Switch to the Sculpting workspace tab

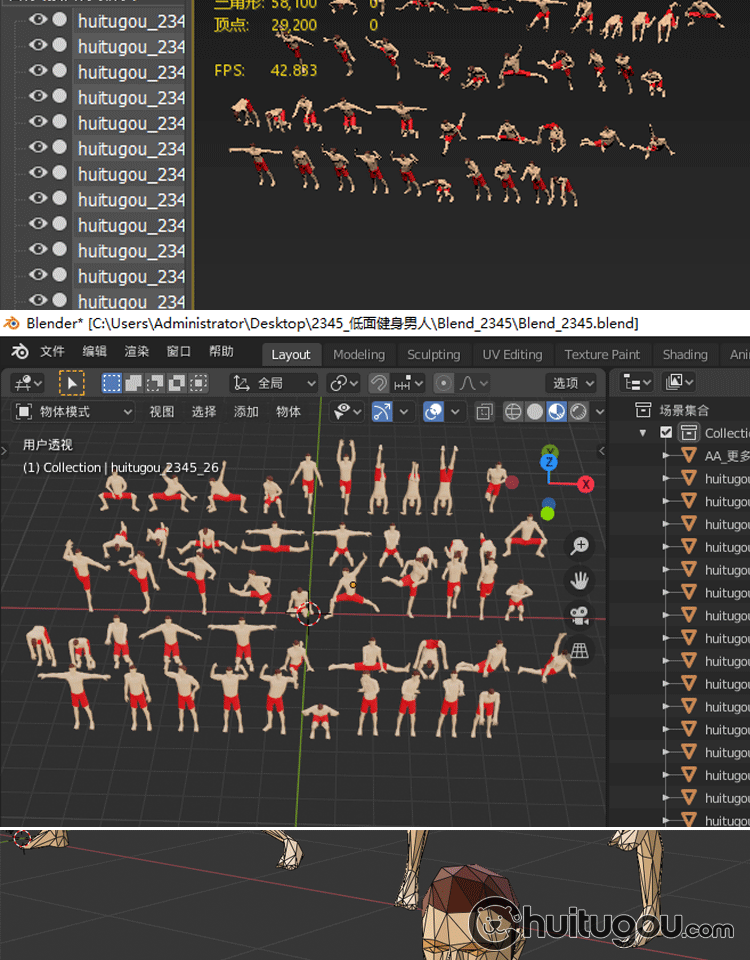point(433,354)
